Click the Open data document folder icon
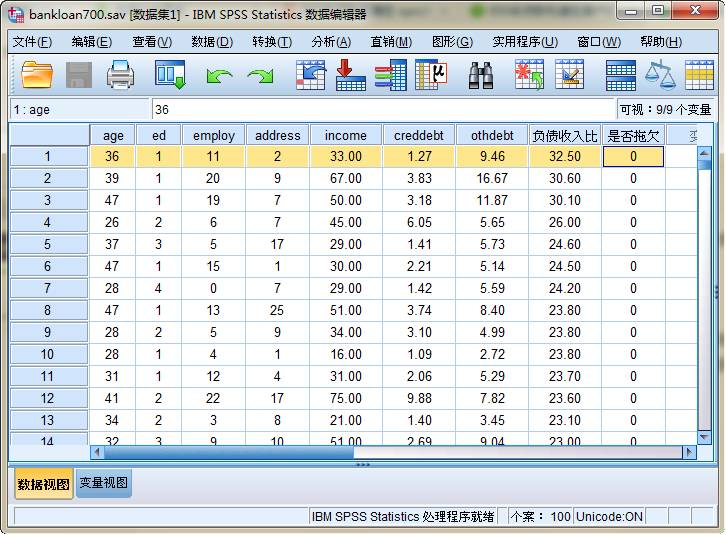This screenshot has height=535, width=726. pos(37,75)
